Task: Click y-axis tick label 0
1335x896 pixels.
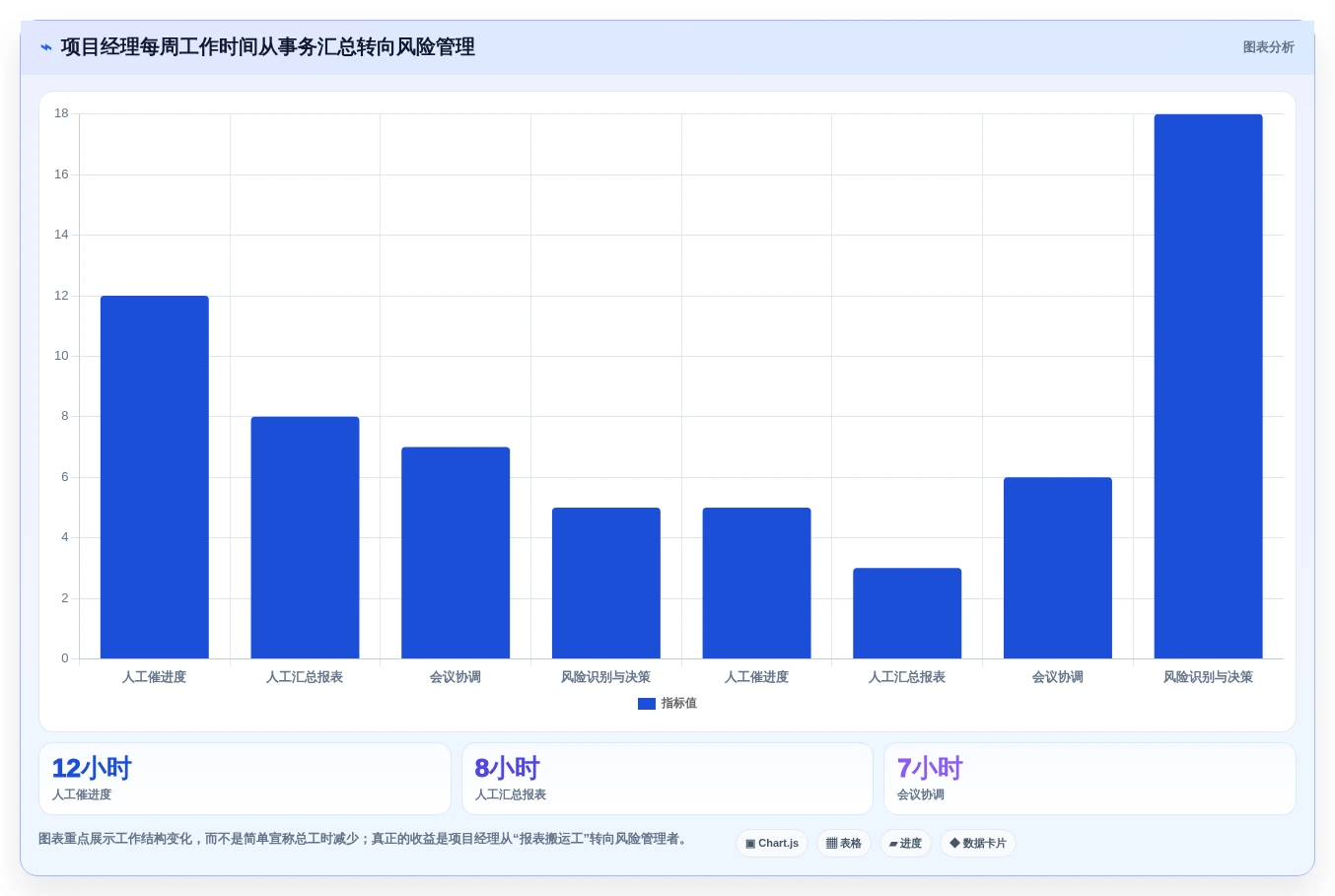Action: [x=65, y=658]
